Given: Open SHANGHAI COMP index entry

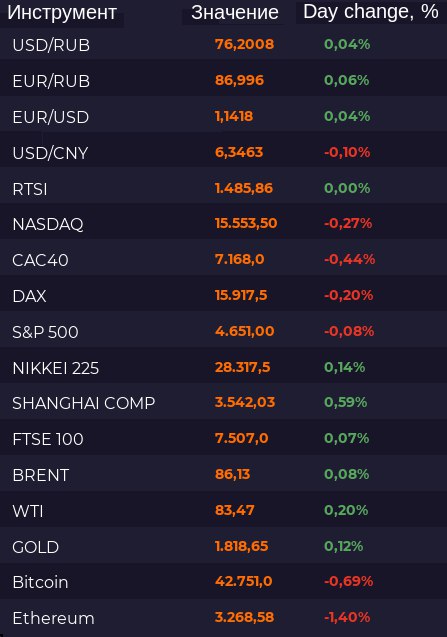Looking at the screenshot, I should tap(83, 403).
